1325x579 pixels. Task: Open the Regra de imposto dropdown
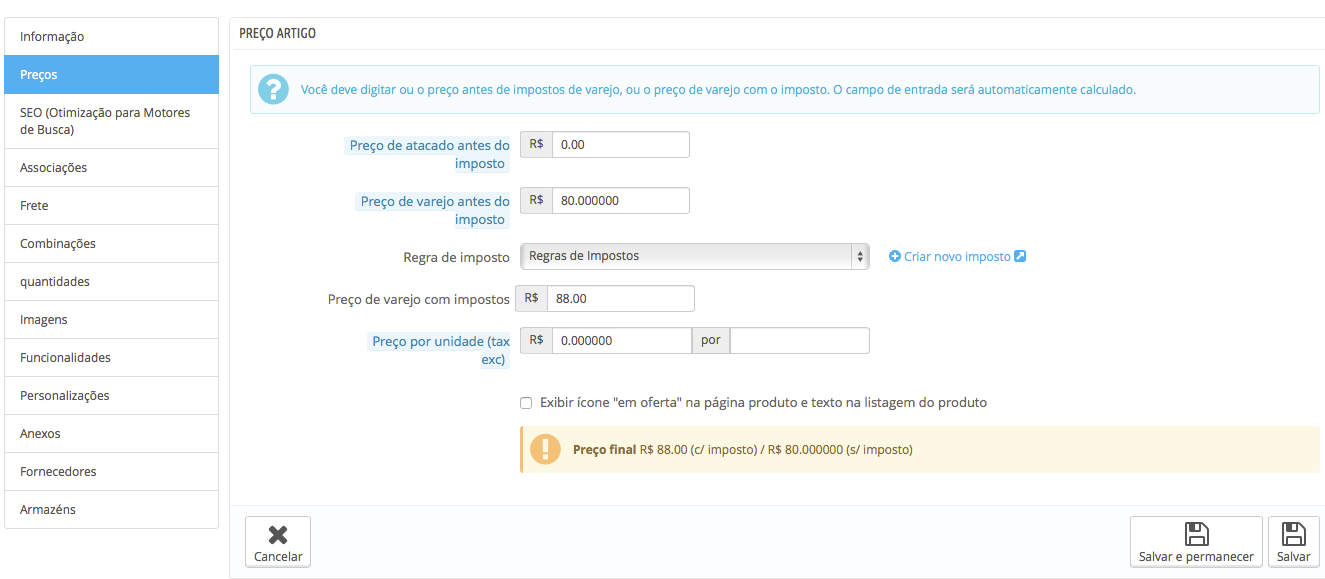tap(695, 256)
